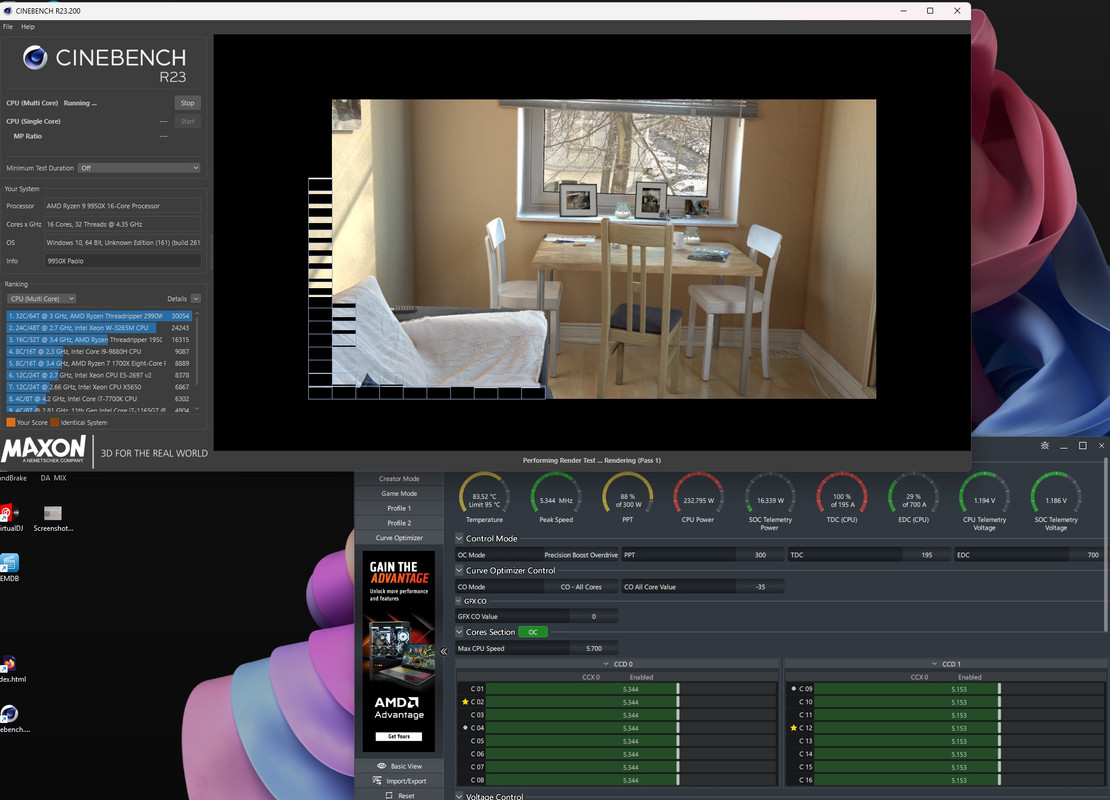The height and width of the screenshot is (800, 1110).
Task: Collapse the Curve Optimizer Control section
Action: pos(459,570)
